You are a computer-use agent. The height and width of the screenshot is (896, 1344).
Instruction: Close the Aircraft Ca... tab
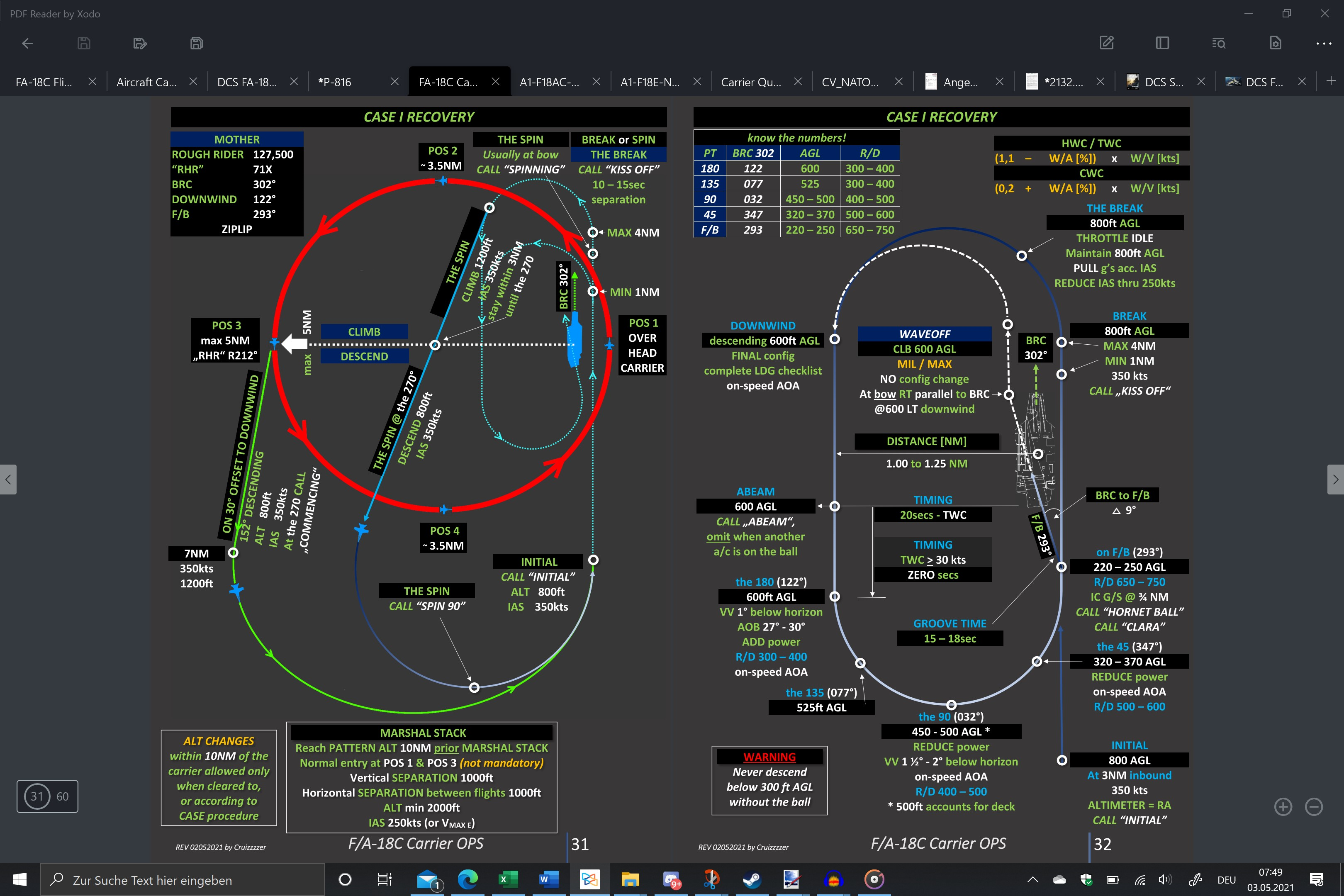pyautogui.click(x=193, y=82)
